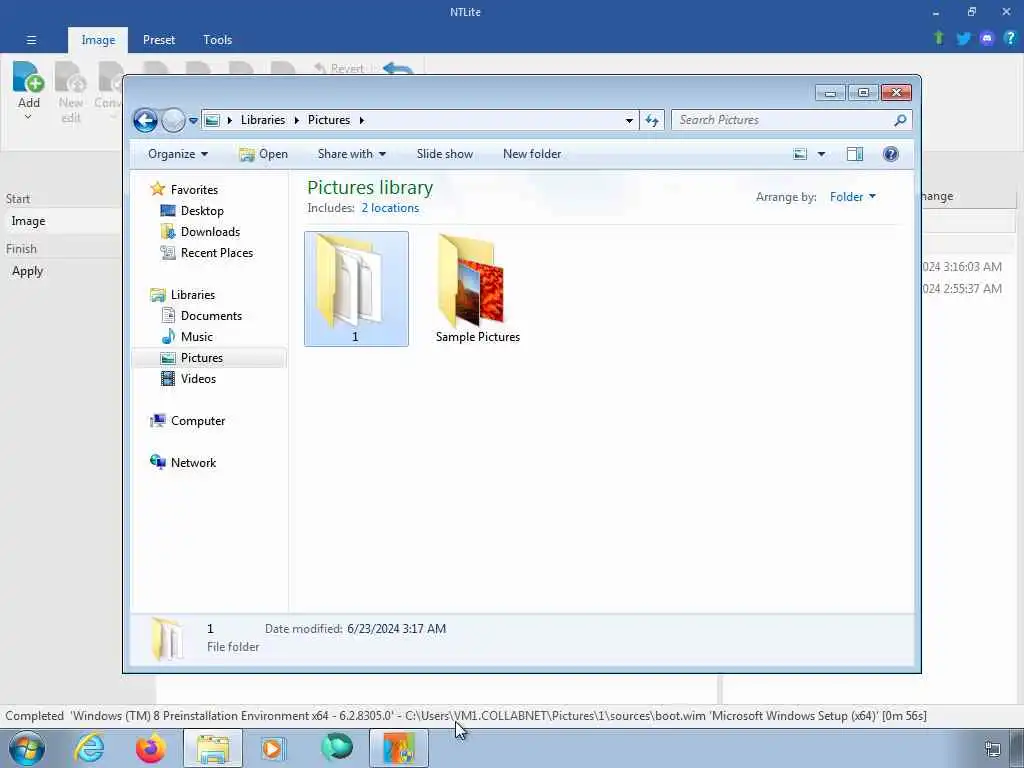Toggle the preview pane icon
Viewport: 1024px width, 768px height.
pos(855,154)
